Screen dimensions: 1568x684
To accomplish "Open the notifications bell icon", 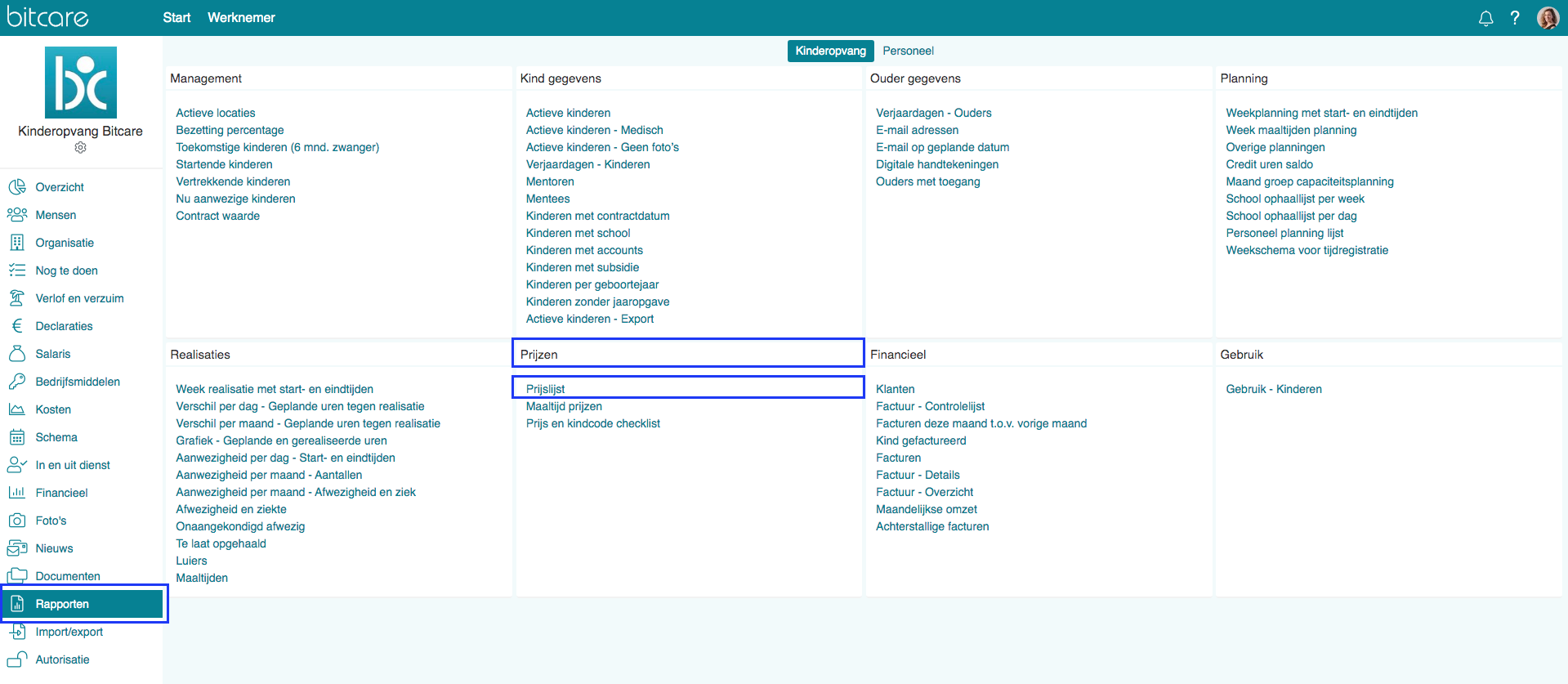I will pyautogui.click(x=1485, y=18).
